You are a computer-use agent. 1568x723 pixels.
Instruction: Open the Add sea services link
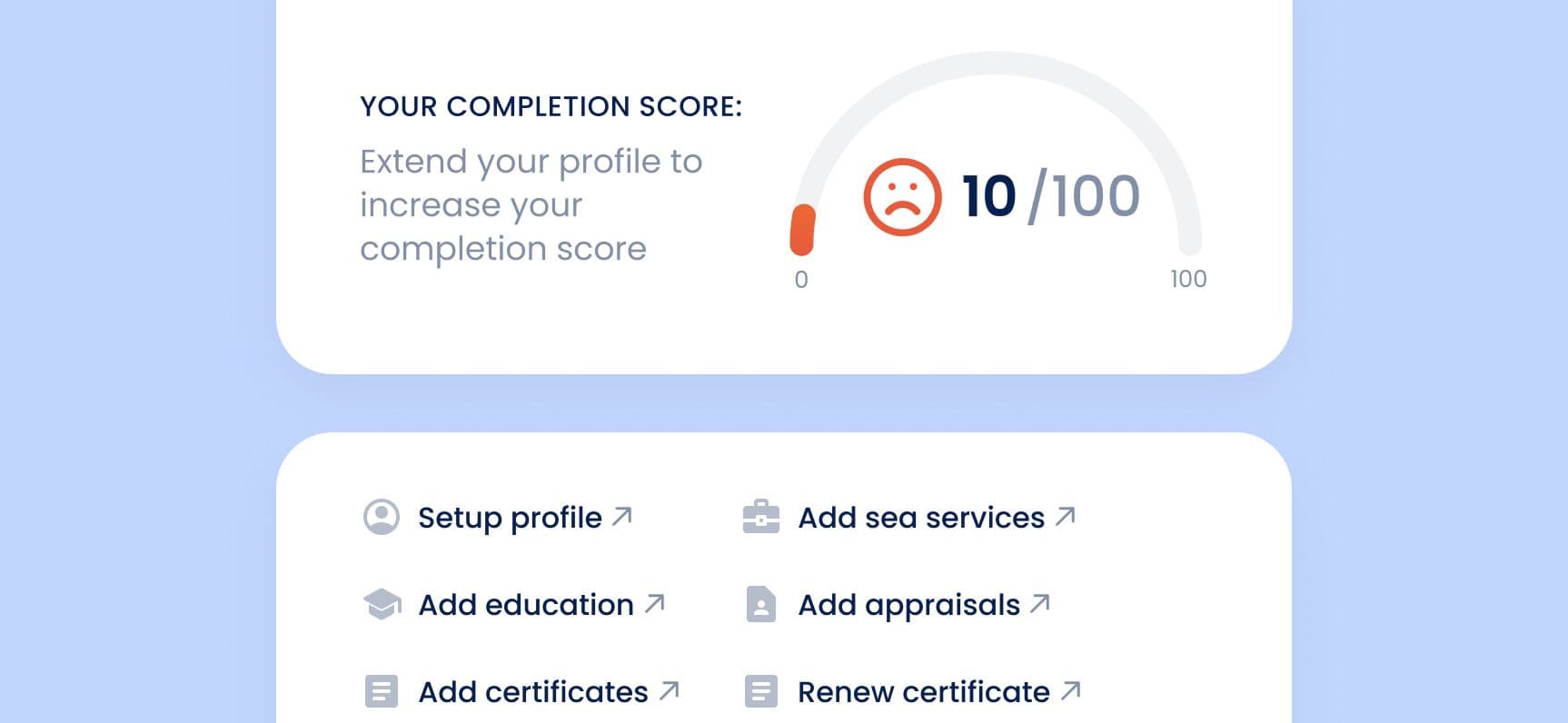pos(921,518)
